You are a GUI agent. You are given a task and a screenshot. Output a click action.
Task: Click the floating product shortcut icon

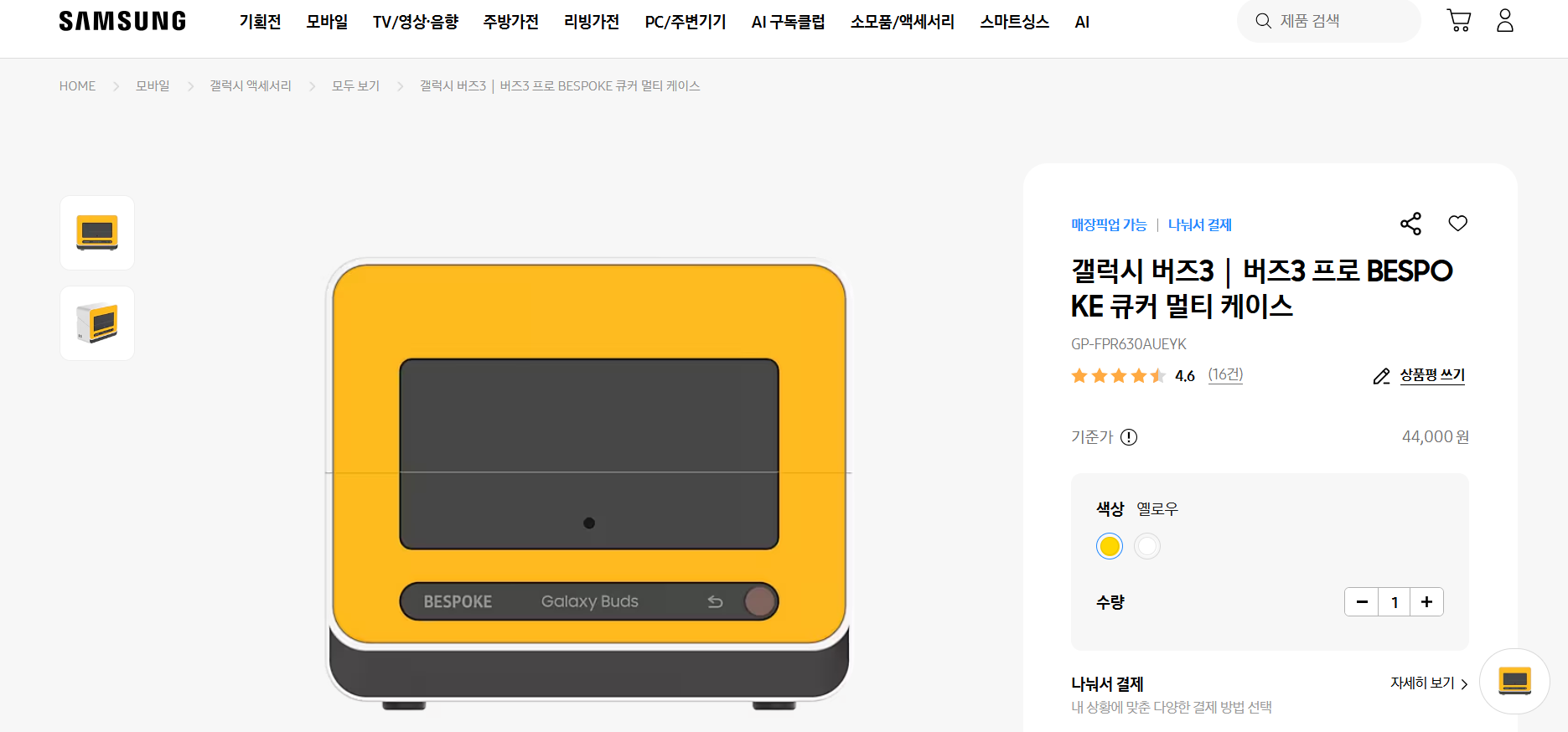[1514, 681]
